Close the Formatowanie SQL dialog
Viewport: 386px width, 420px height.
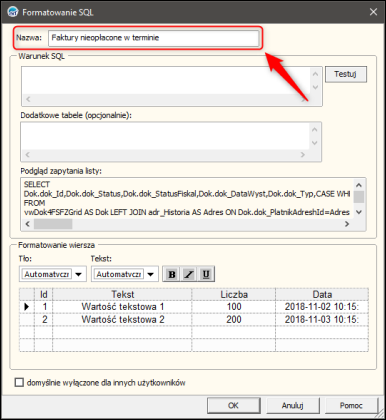[373, 12]
